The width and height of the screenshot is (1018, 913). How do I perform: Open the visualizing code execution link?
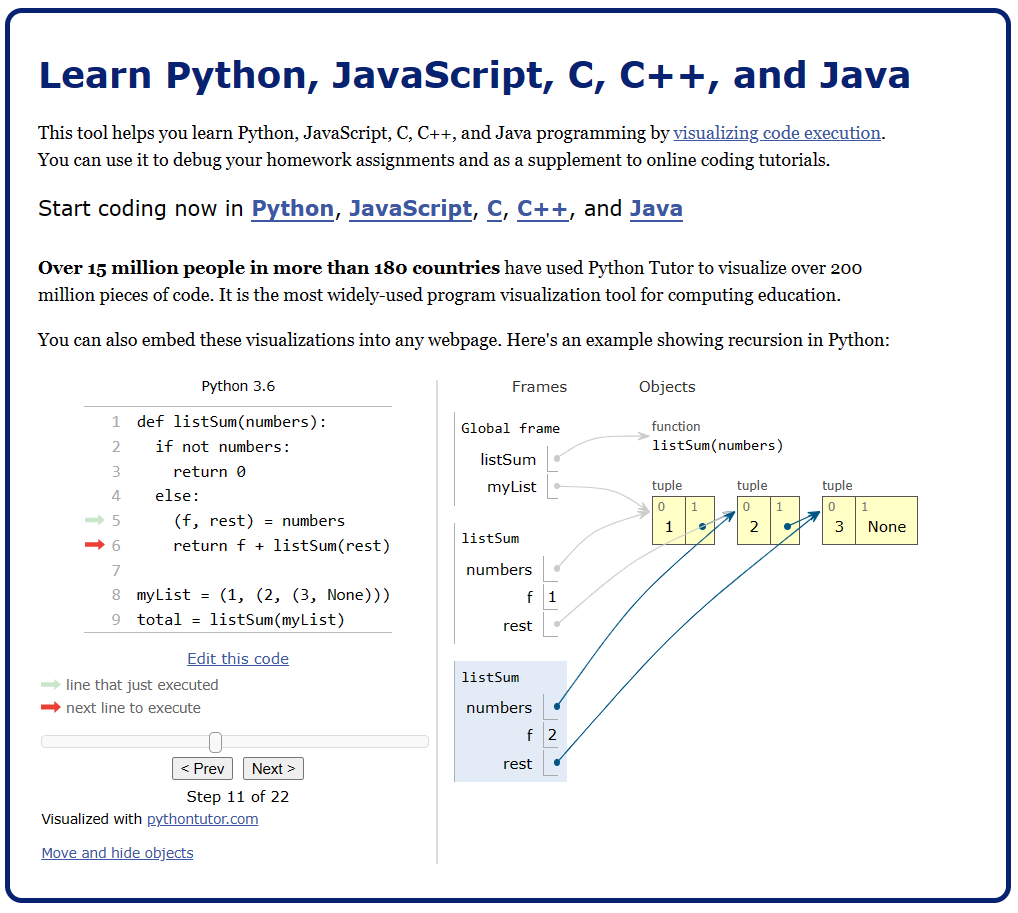point(776,133)
